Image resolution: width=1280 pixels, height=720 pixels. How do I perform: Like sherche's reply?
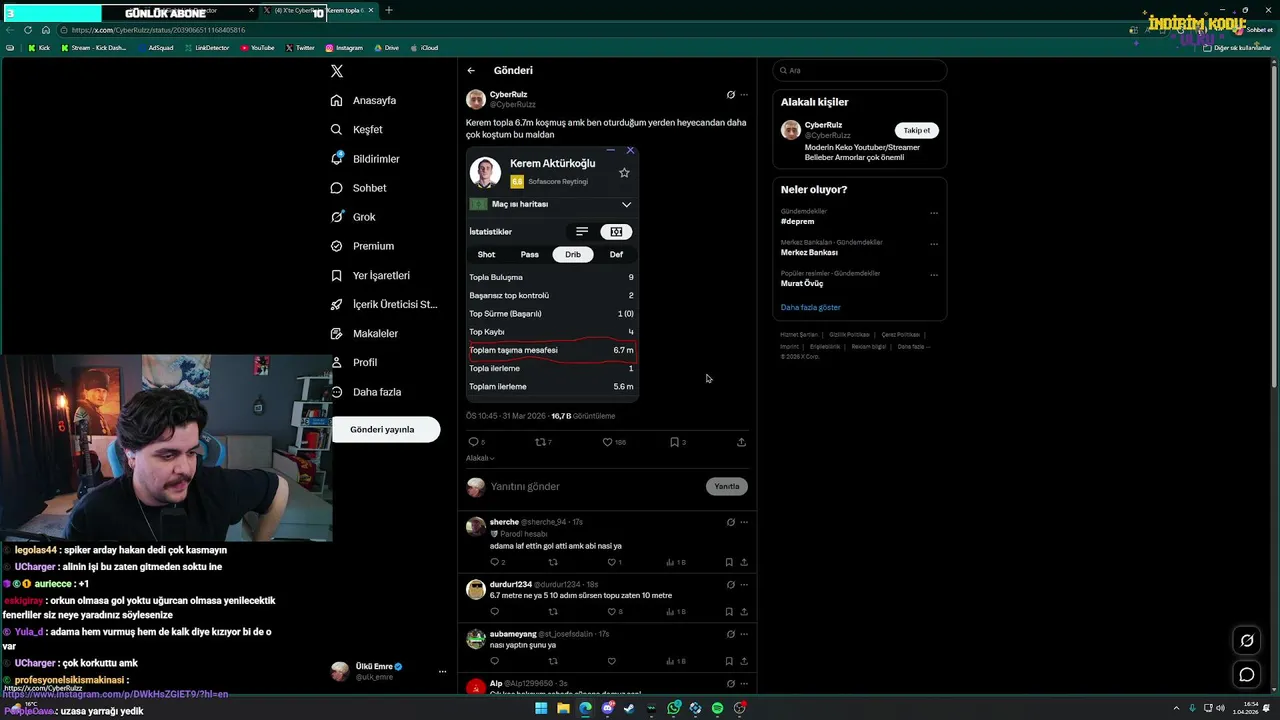[612, 562]
